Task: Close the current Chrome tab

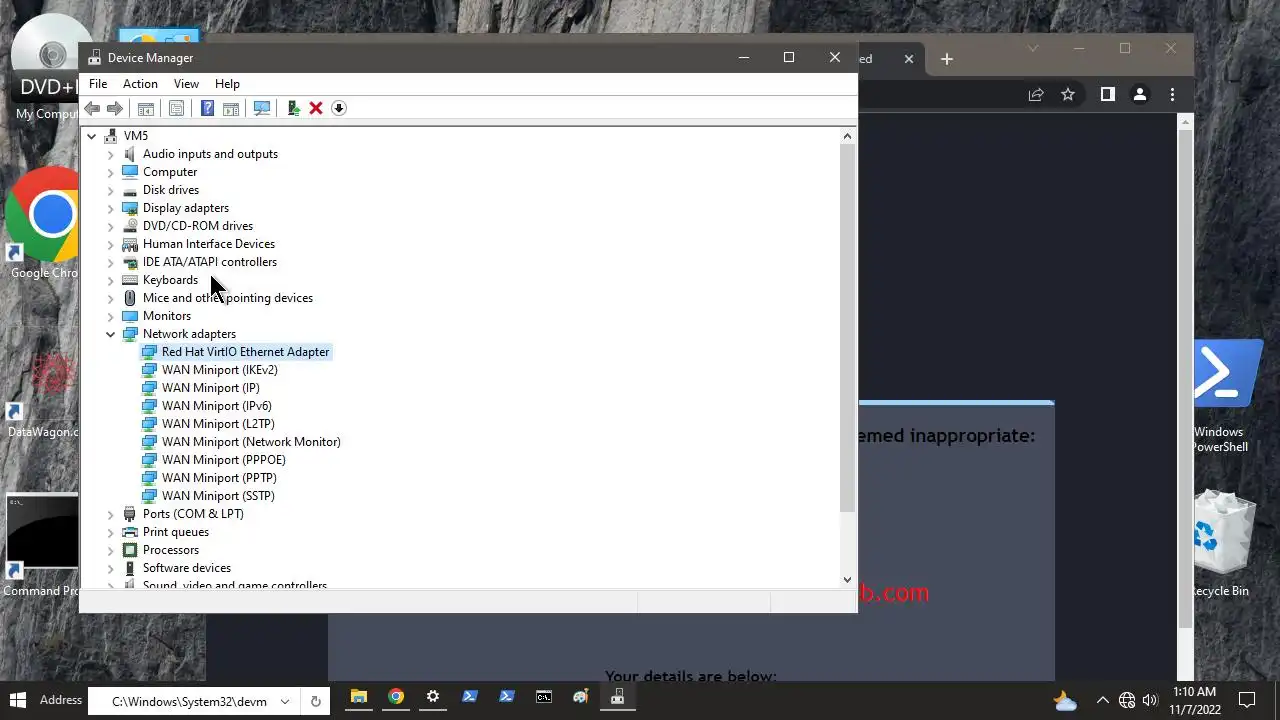Action: point(909,59)
